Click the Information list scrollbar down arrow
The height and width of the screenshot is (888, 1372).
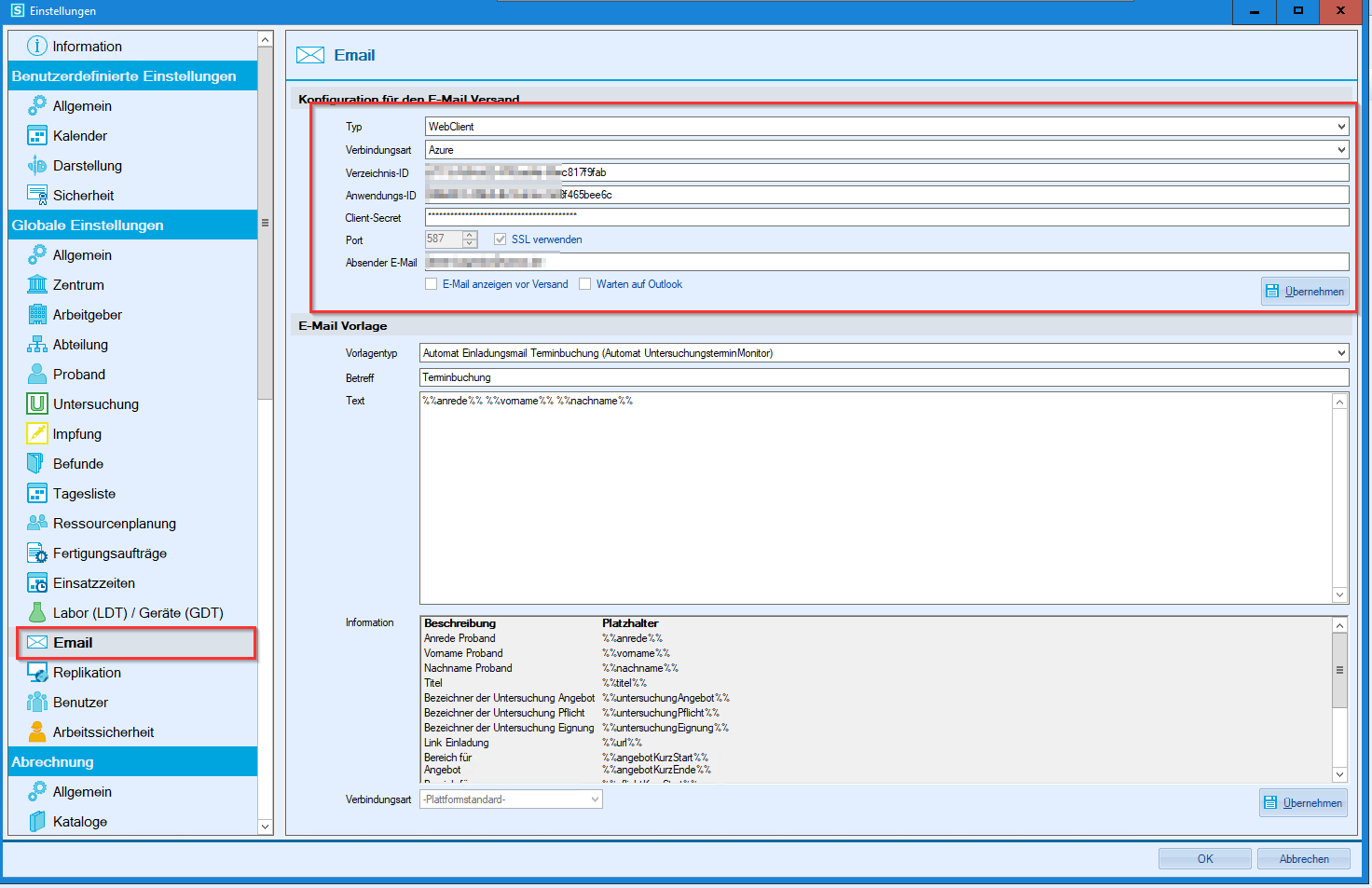[x=1339, y=774]
